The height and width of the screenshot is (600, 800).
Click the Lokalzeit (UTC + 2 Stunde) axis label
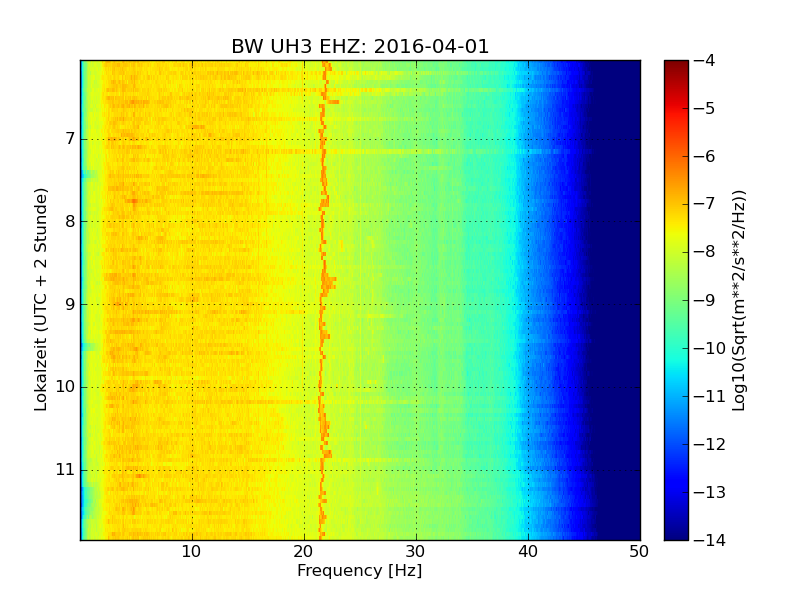pyautogui.click(x=40, y=300)
